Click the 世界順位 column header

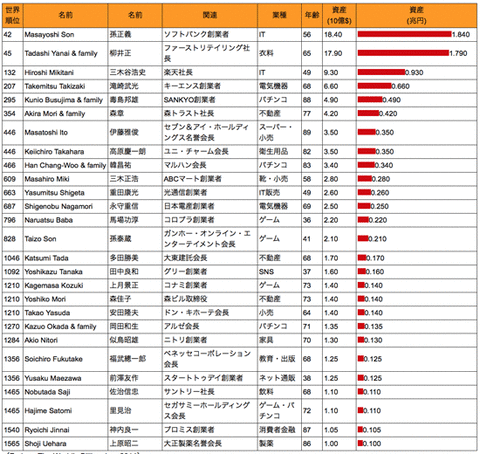tap(13, 15)
